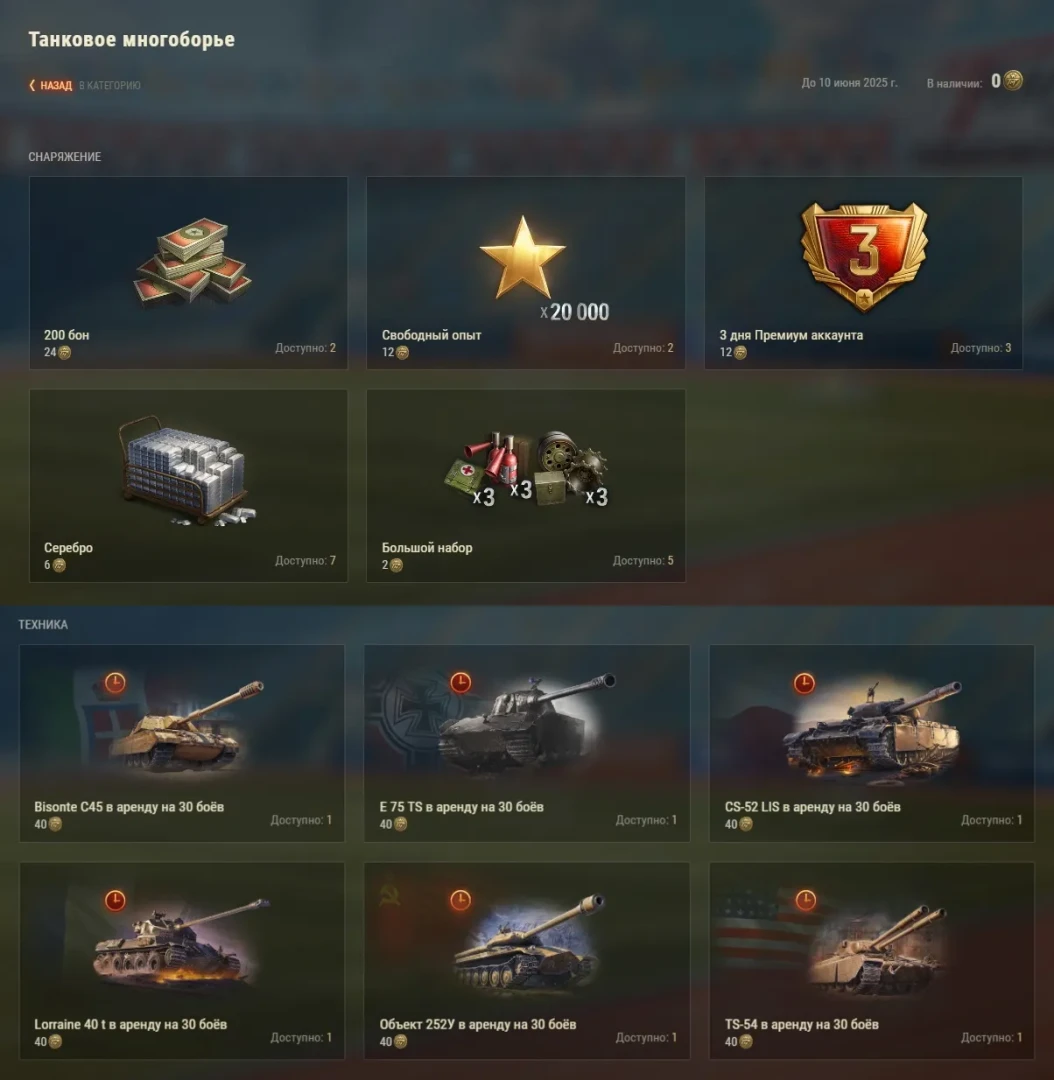Click the ТЕХНИКА section header
The width and height of the screenshot is (1054, 1080).
(43, 625)
